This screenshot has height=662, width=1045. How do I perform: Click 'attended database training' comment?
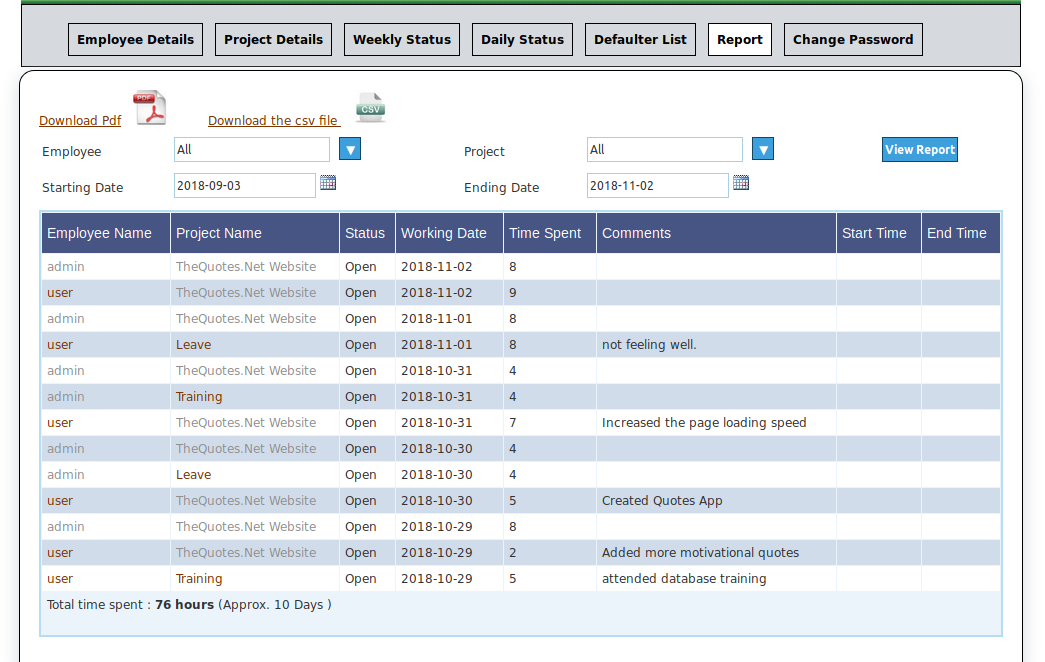coord(684,579)
